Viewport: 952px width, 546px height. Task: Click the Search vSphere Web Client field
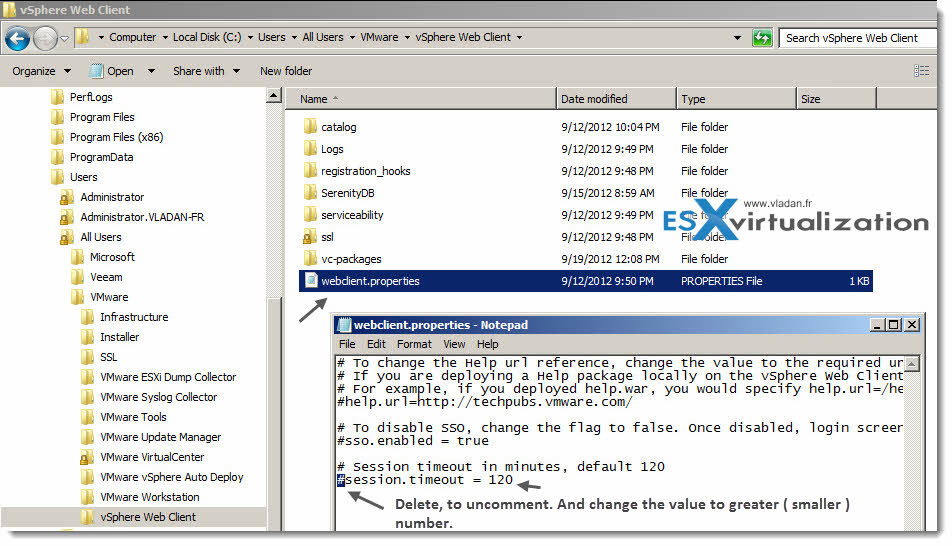coord(857,38)
